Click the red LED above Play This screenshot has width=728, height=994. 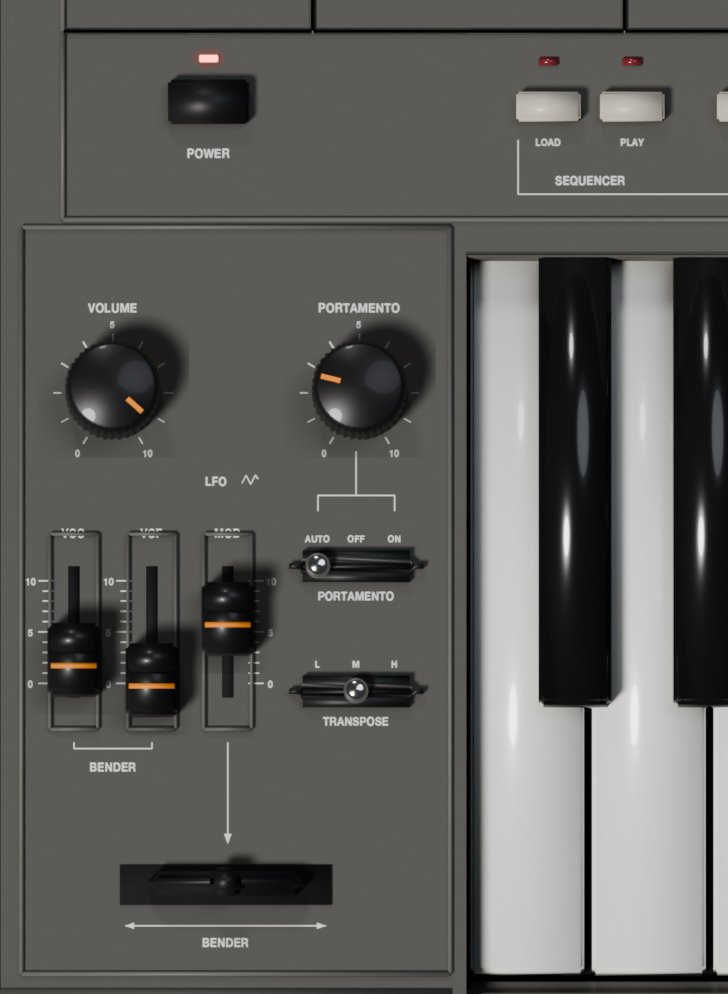click(x=632, y=61)
